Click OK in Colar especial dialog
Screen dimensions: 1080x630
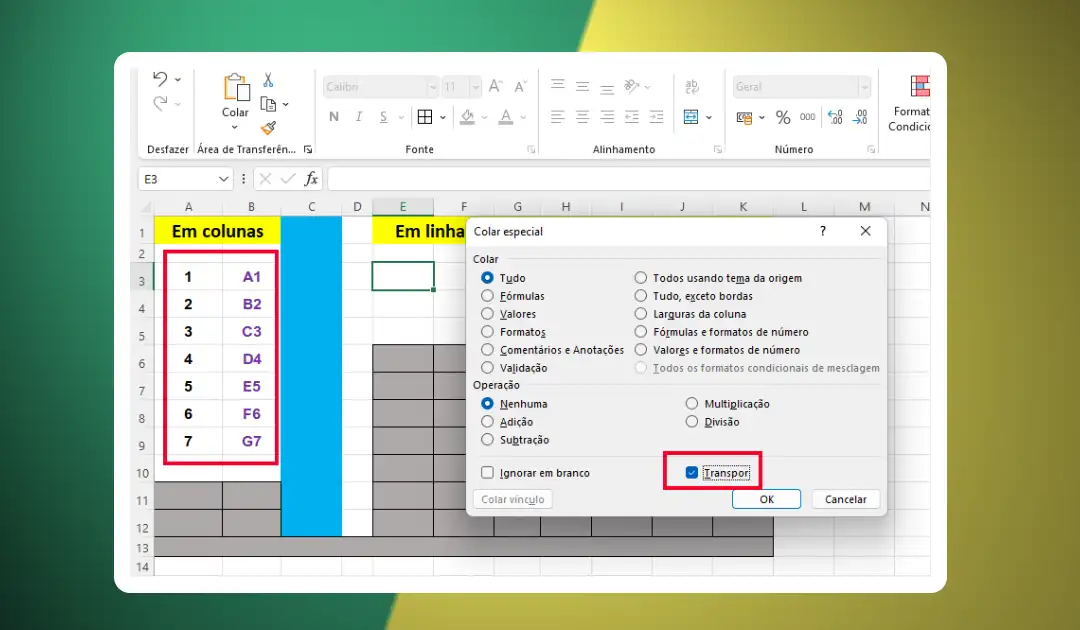tap(767, 499)
